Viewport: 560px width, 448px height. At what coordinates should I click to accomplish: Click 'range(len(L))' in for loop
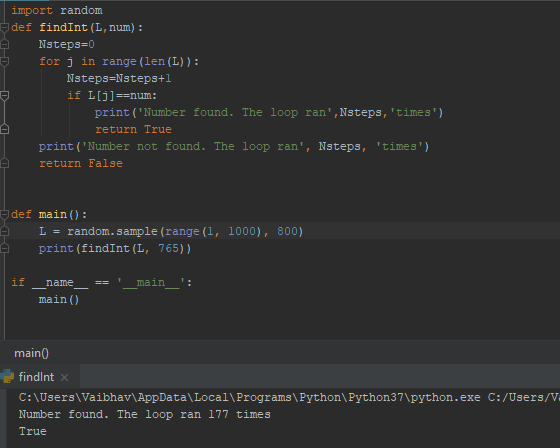click(148, 61)
